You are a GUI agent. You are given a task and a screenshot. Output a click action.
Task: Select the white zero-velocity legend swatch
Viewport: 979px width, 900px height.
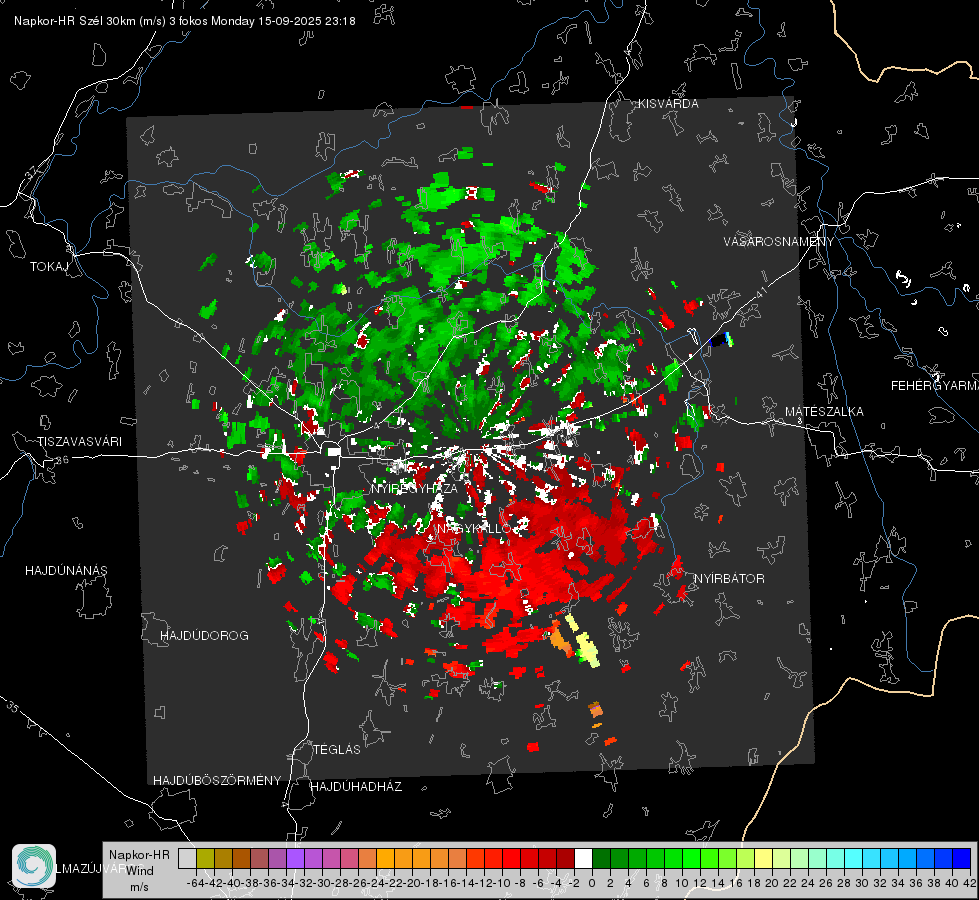tap(583, 859)
